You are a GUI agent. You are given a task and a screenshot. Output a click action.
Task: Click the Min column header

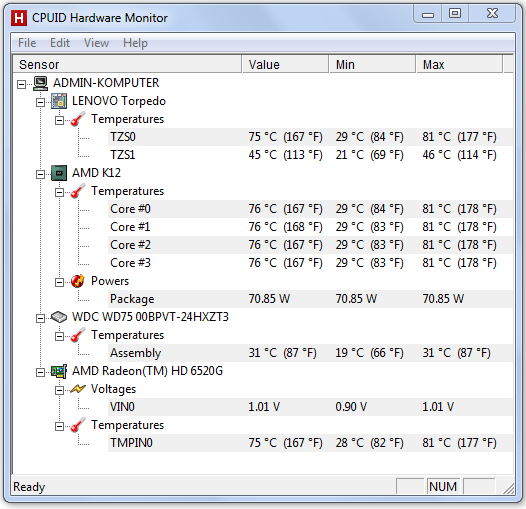click(372, 64)
